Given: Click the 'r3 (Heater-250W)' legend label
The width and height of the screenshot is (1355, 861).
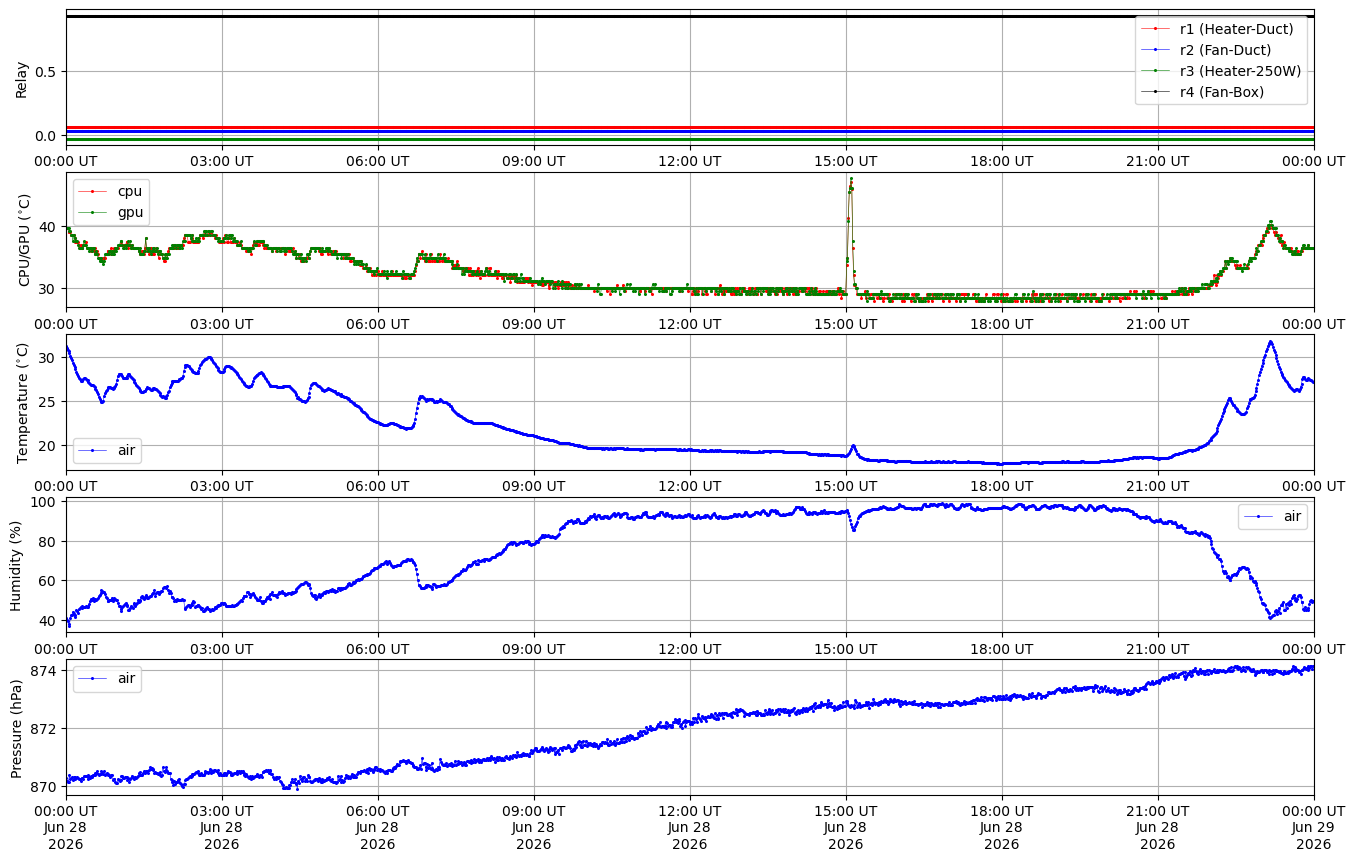Looking at the screenshot, I should pyautogui.click(x=1240, y=71).
